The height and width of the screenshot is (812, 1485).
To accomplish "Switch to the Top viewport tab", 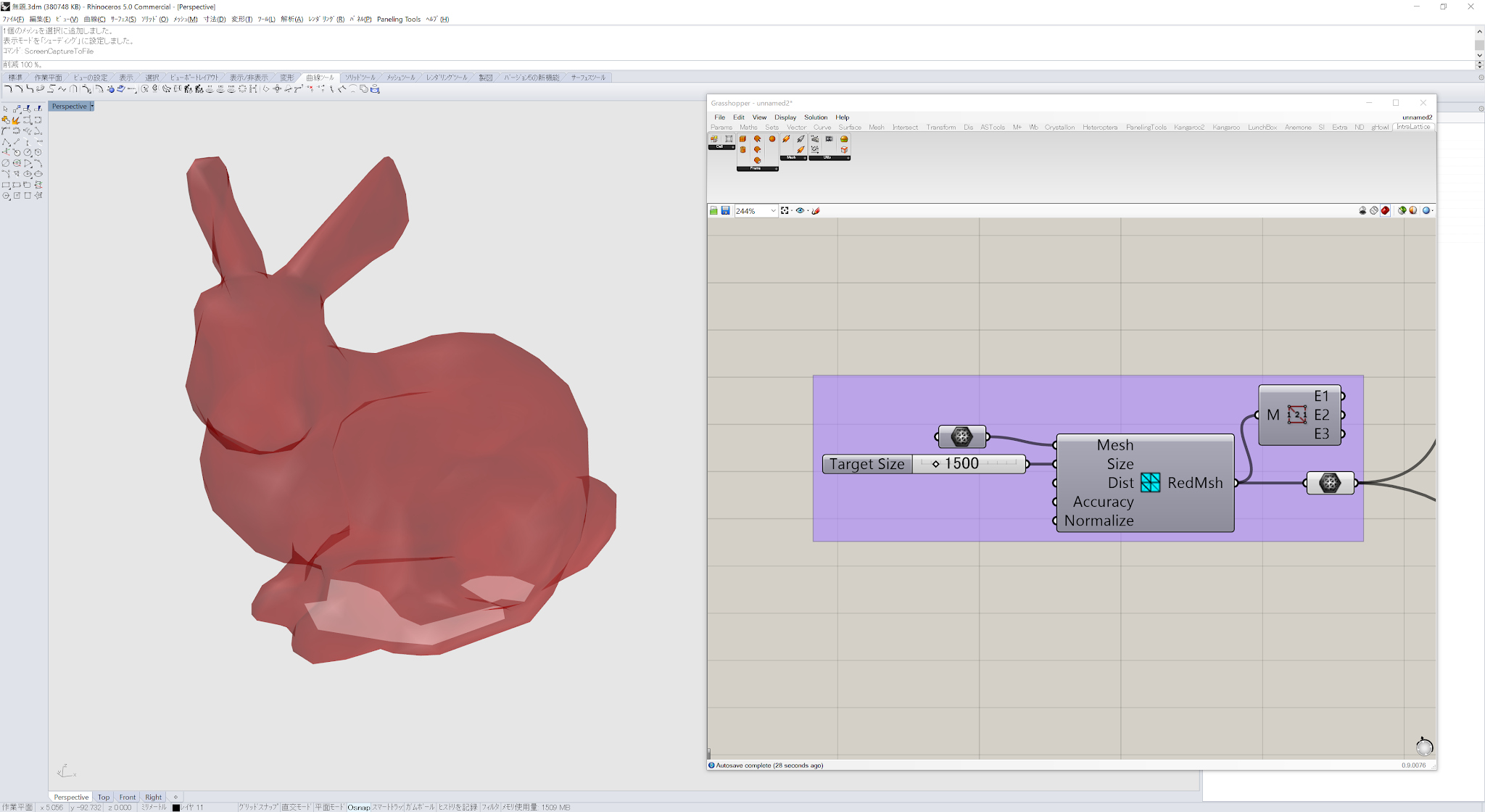I will (104, 797).
